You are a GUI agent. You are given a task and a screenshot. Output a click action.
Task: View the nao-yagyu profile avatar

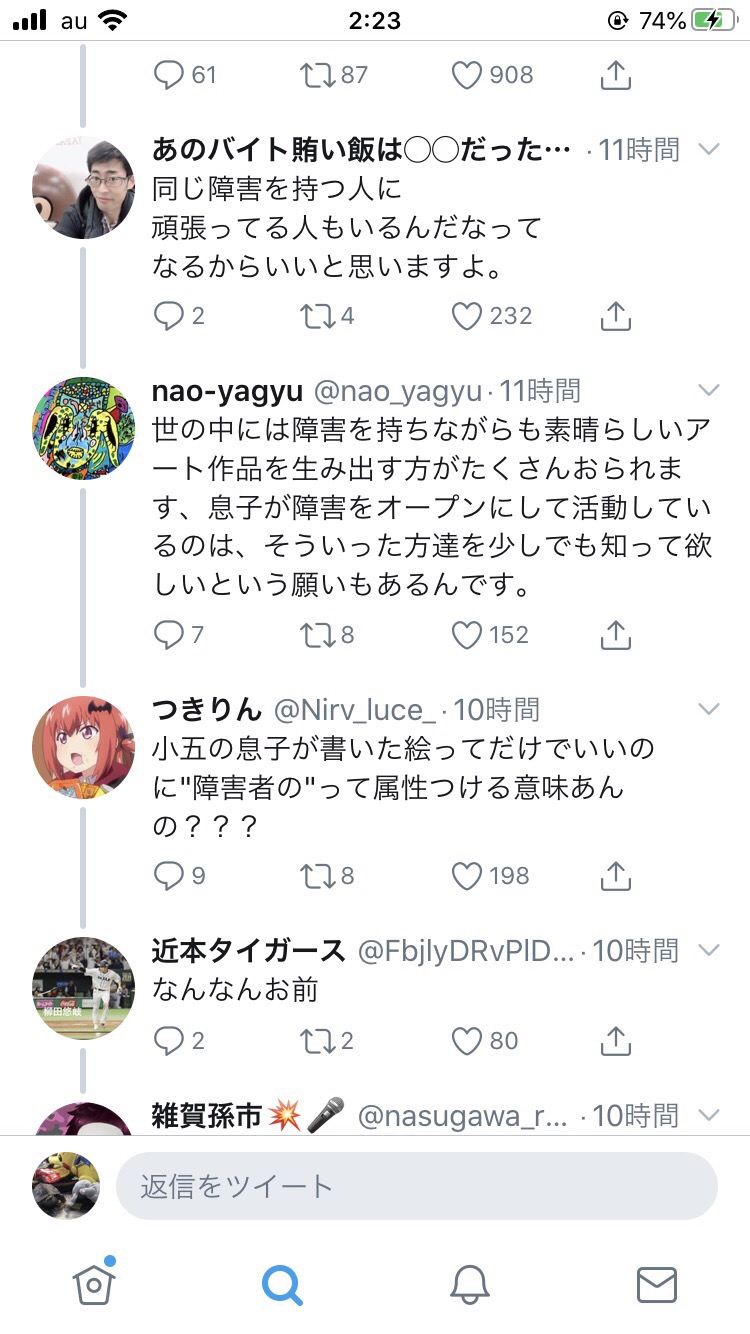pyautogui.click(x=83, y=428)
